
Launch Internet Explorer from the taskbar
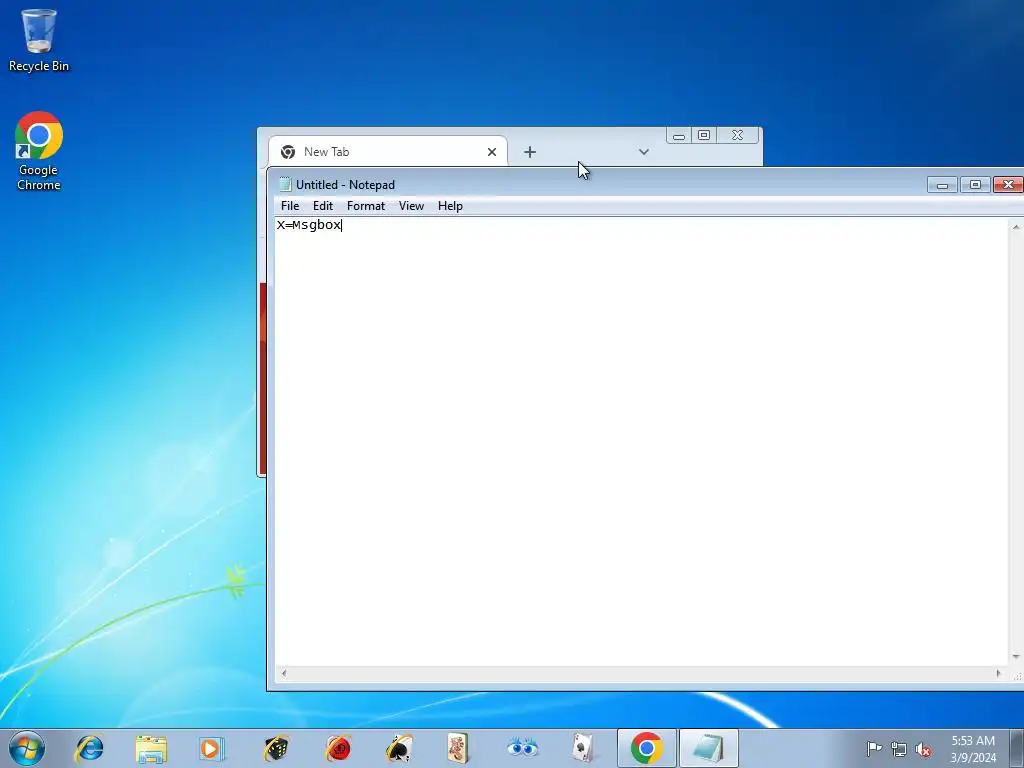[89, 748]
